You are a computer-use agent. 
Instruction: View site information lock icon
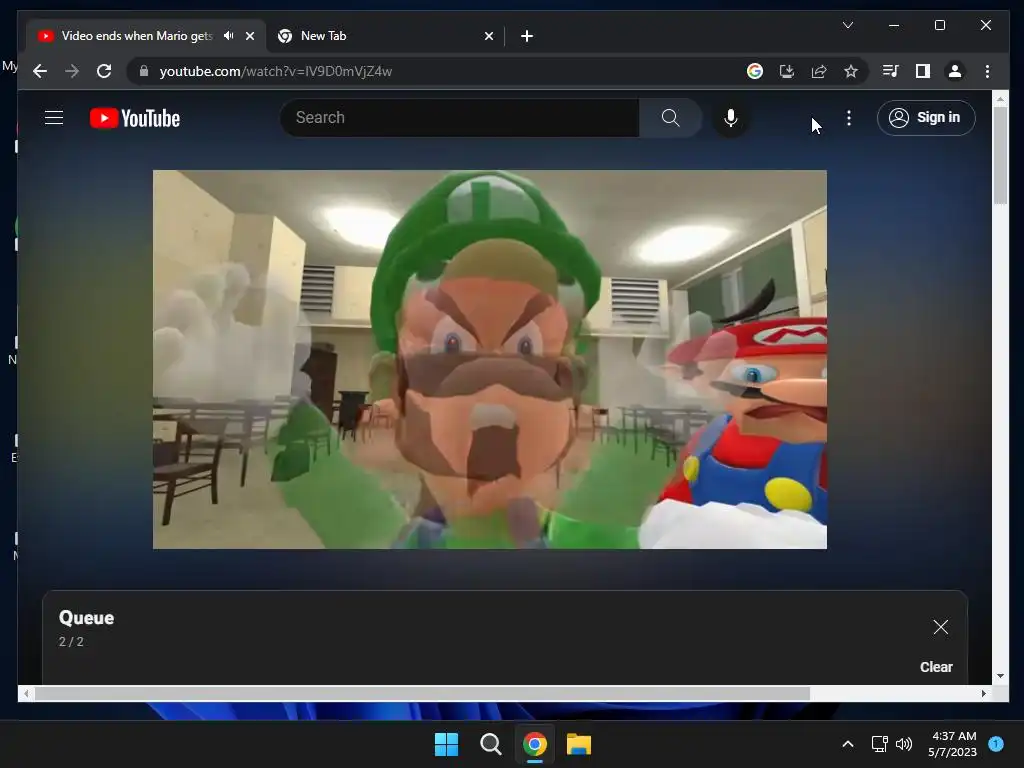point(144,71)
